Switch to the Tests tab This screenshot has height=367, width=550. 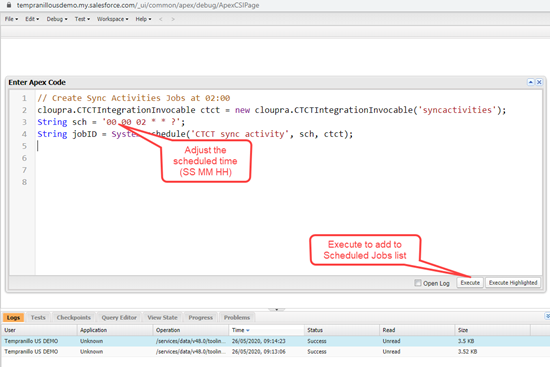(38, 318)
